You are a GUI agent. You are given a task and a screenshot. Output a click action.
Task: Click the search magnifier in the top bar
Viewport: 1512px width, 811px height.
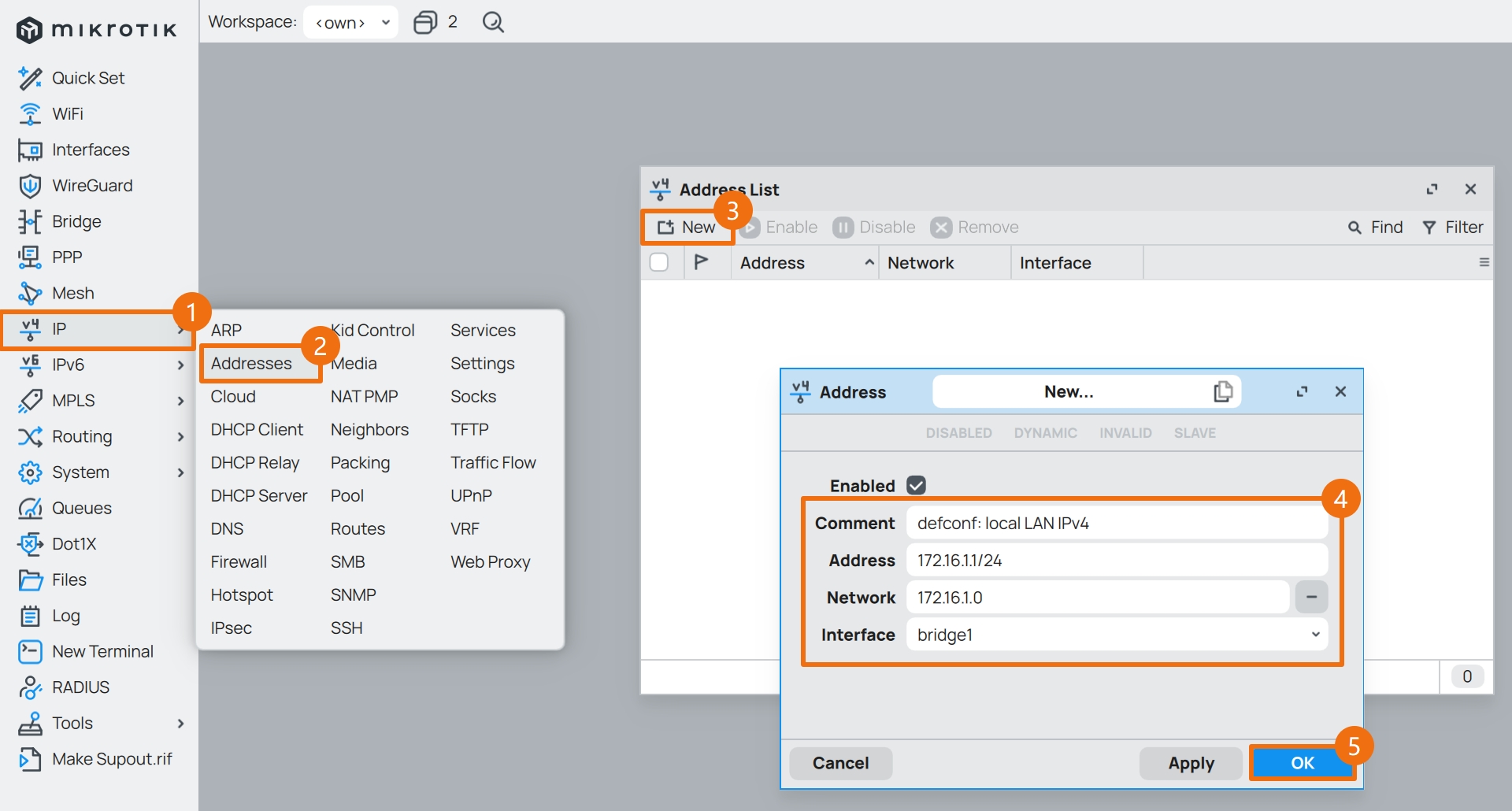click(493, 22)
